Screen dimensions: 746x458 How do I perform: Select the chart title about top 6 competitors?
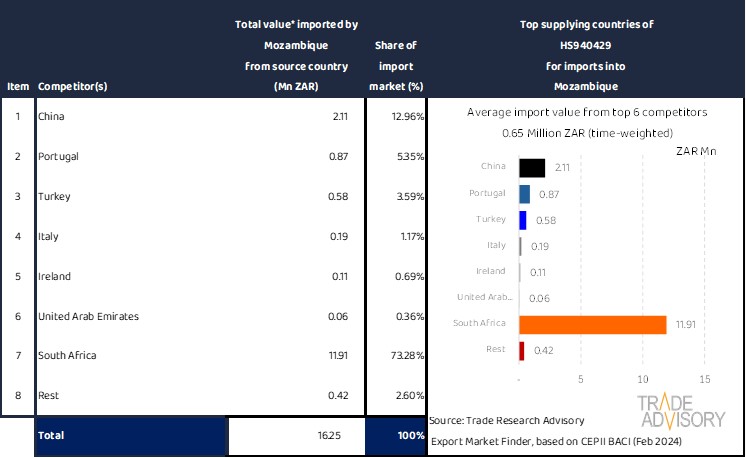tap(584, 113)
